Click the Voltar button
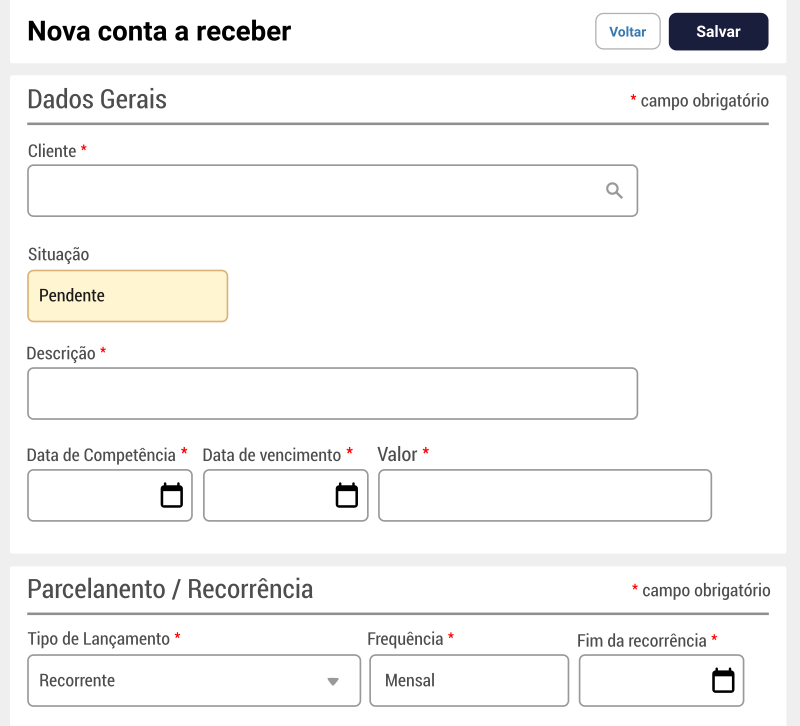 pyautogui.click(x=627, y=31)
